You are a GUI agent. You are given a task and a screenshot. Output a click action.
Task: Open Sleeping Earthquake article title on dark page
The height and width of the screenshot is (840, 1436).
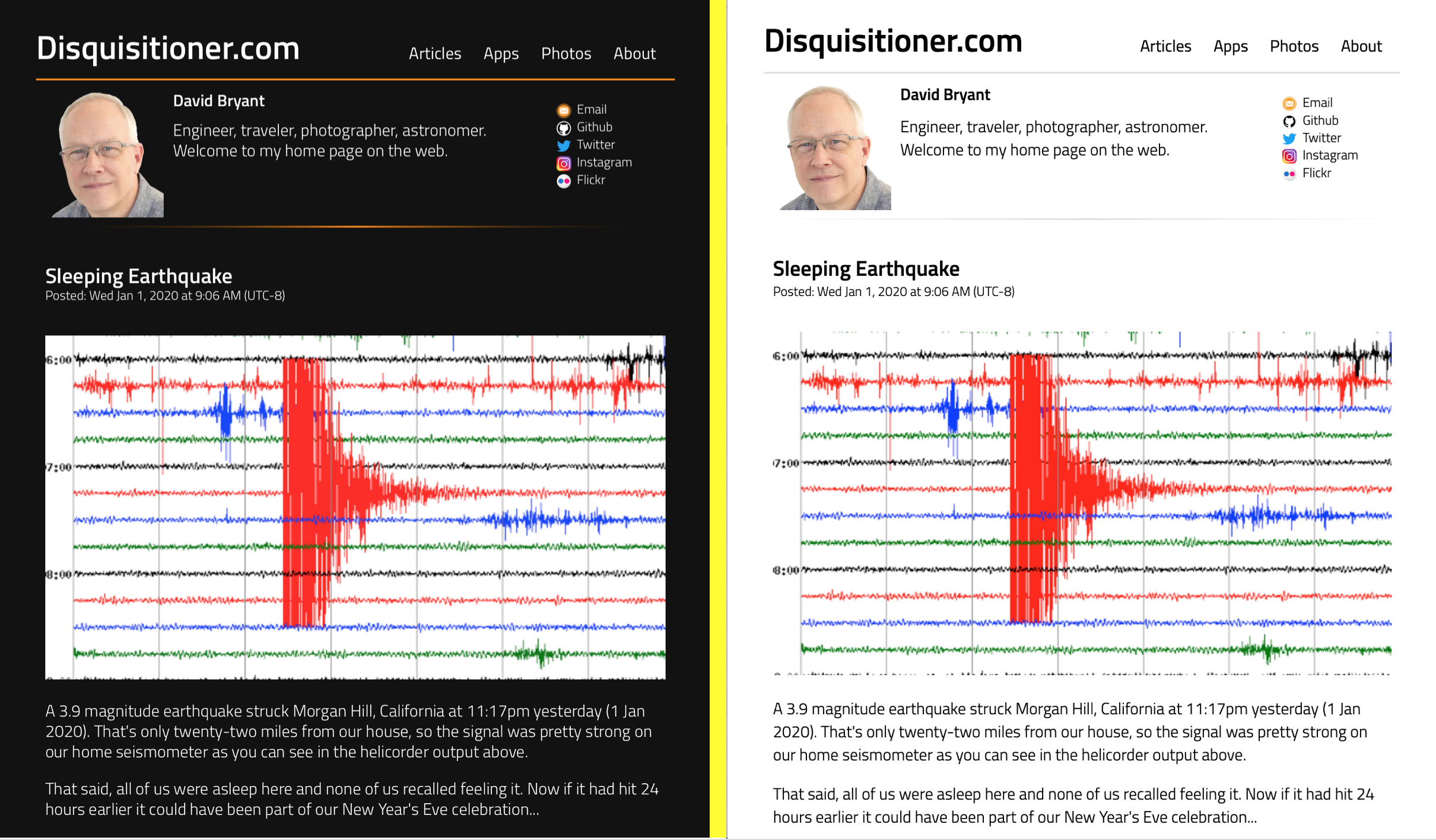(139, 276)
